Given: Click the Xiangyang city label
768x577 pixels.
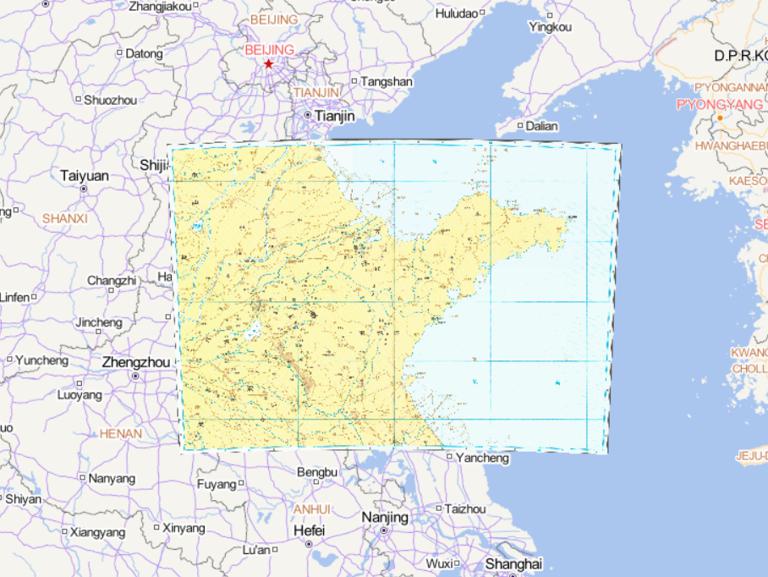Looking at the screenshot, I should [x=97, y=532].
